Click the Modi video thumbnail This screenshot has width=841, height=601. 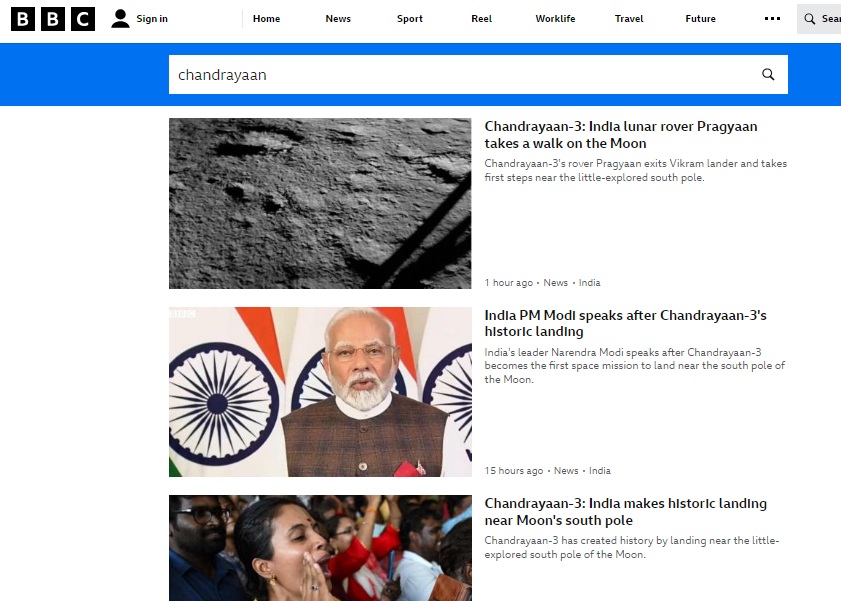click(320, 392)
